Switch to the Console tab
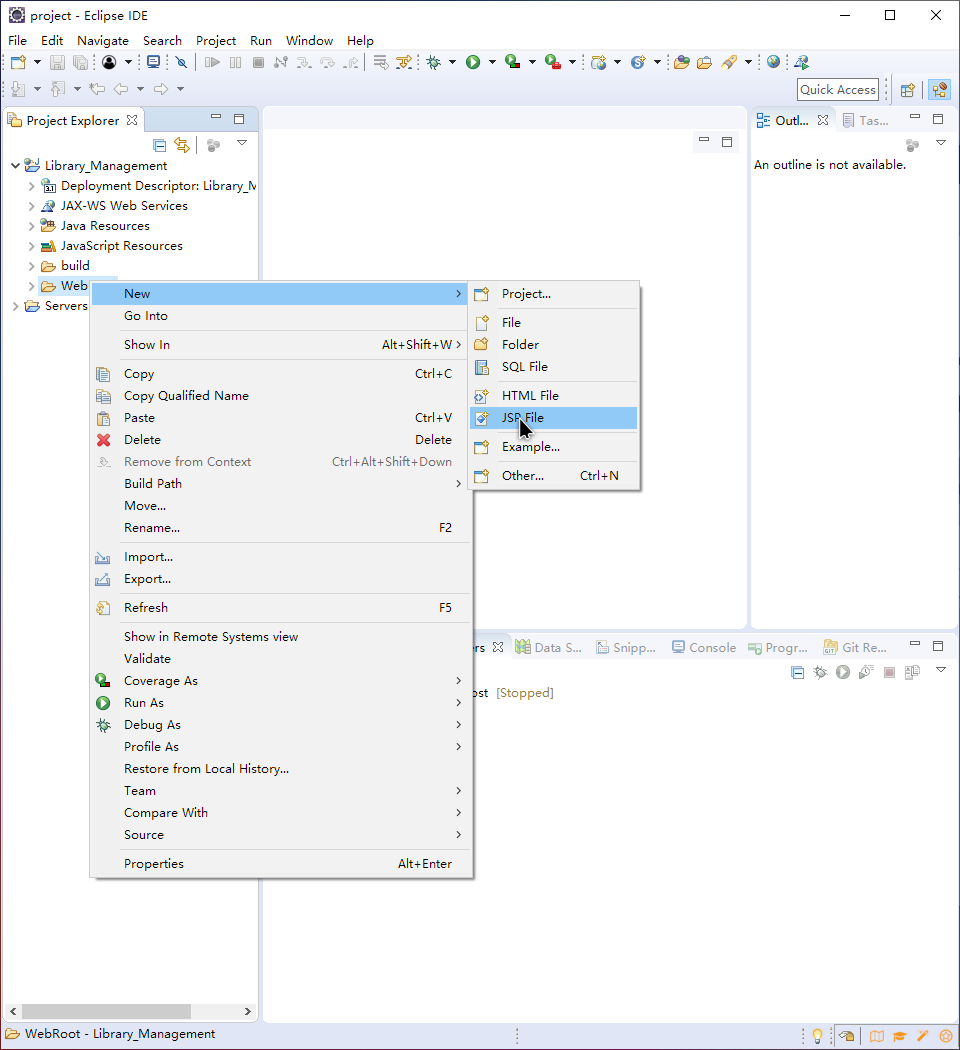960x1050 pixels. pos(704,648)
